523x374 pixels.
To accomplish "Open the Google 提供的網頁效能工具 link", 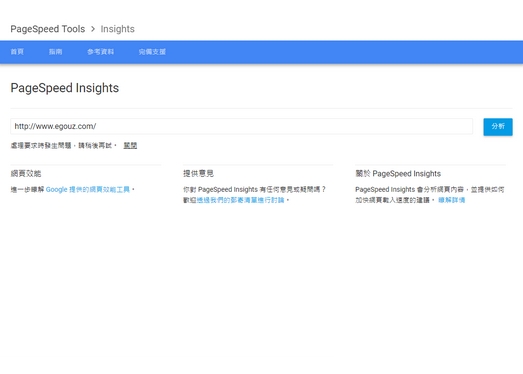I will [88, 190].
